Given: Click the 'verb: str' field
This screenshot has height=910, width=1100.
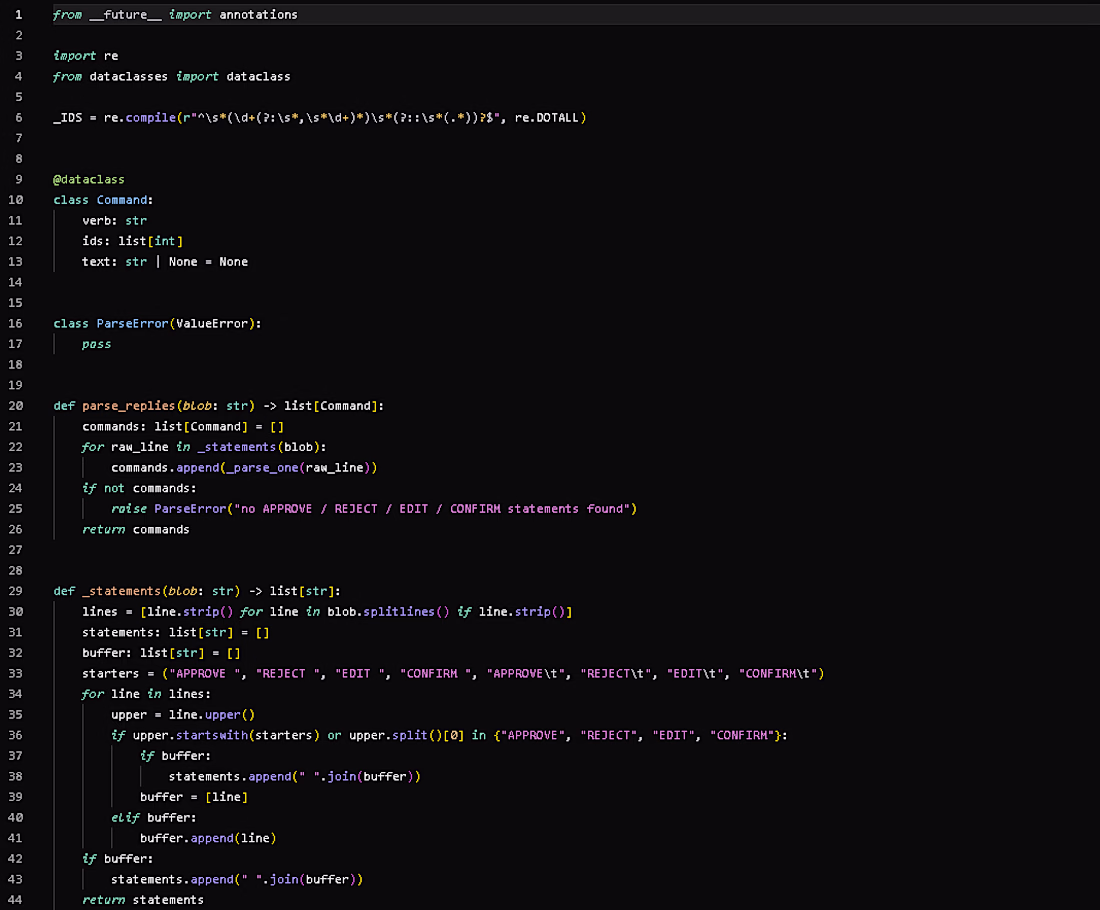Looking at the screenshot, I should pos(114,220).
